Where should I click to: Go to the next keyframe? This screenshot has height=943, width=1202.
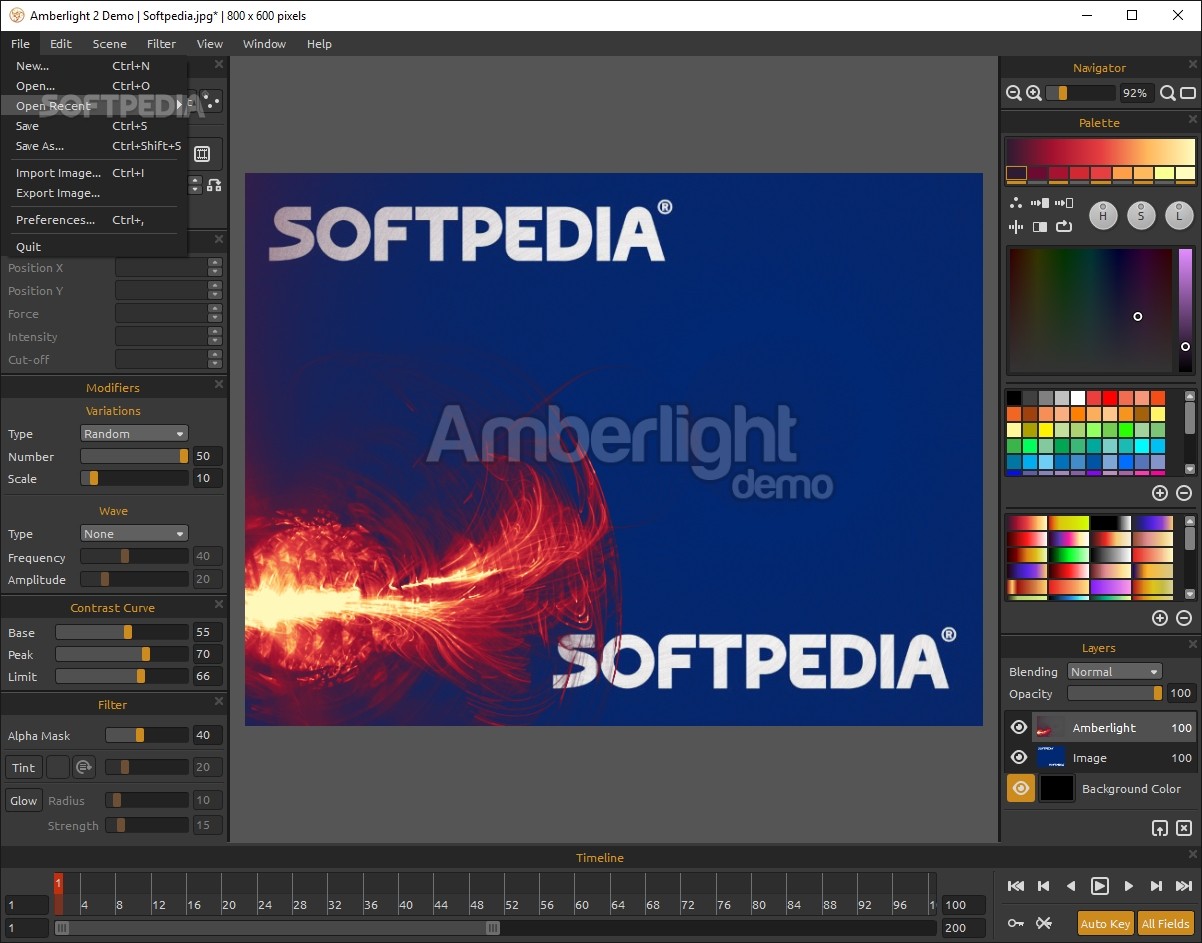1156,886
